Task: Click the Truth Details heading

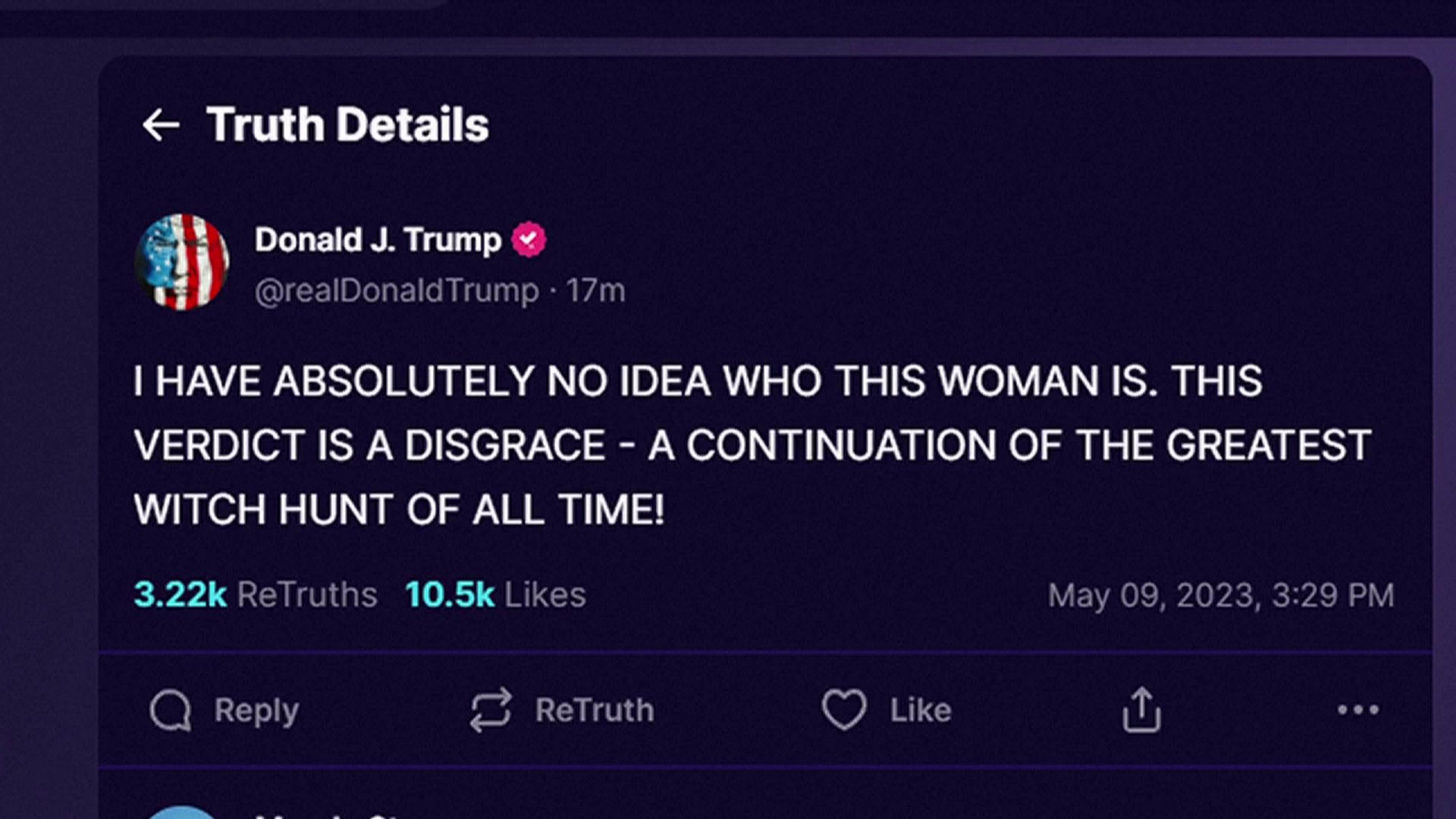Action: (348, 125)
